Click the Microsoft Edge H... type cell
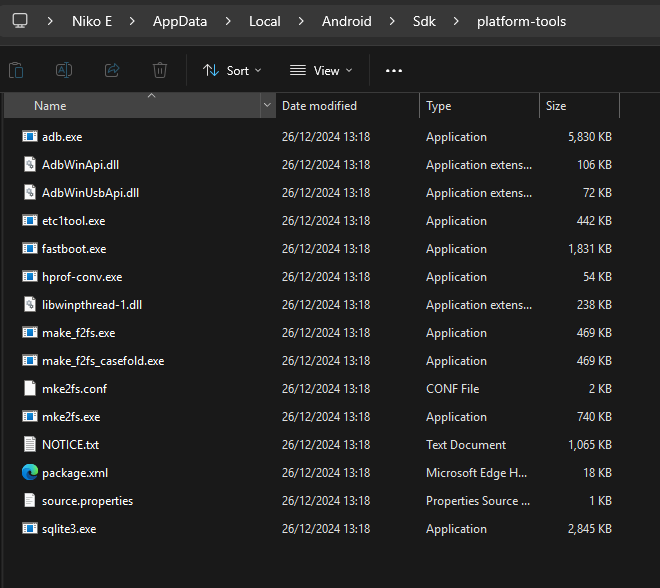The image size is (660, 588). (x=476, y=473)
